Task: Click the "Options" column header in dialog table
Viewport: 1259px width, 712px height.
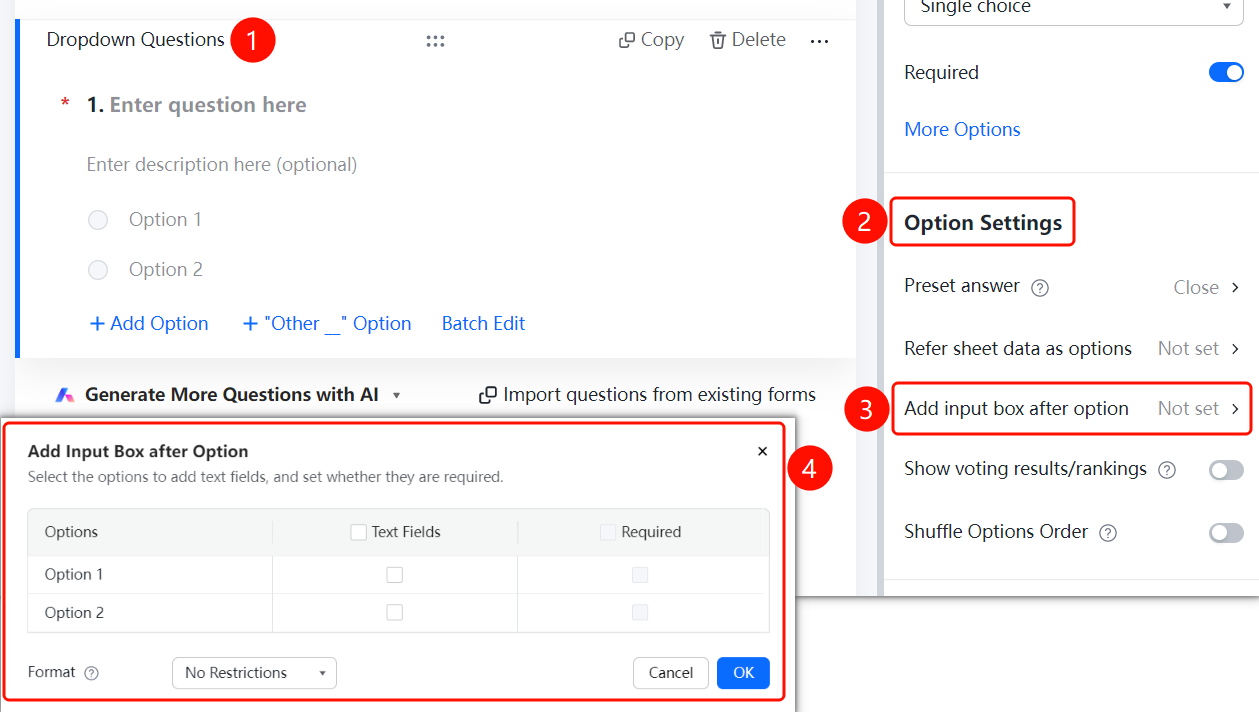Action: pyautogui.click(x=71, y=532)
